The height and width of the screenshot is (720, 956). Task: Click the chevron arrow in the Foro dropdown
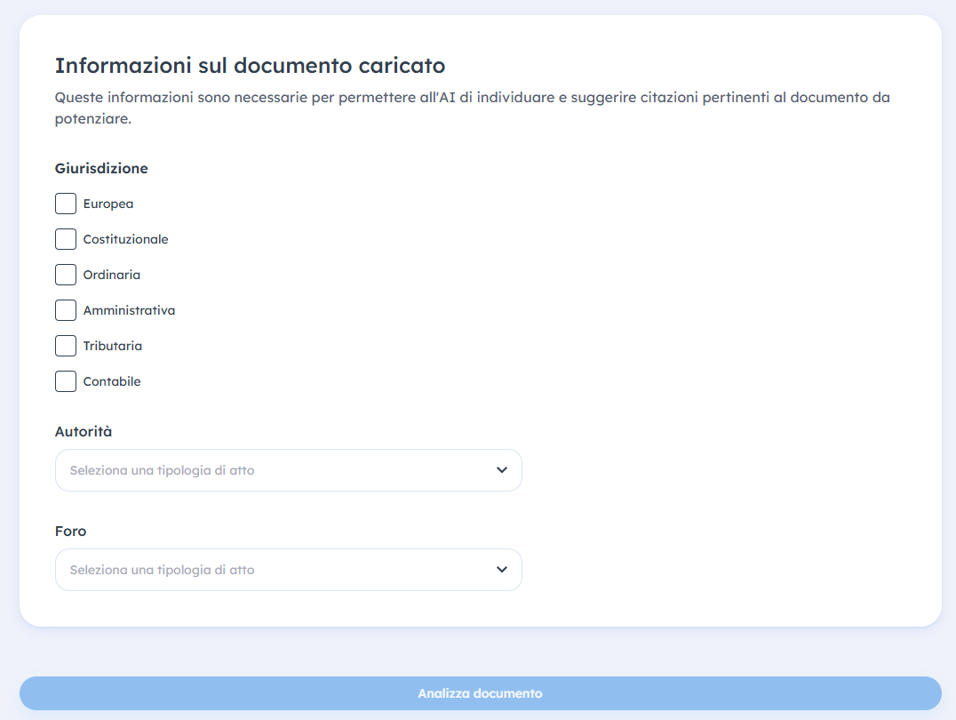coord(502,569)
